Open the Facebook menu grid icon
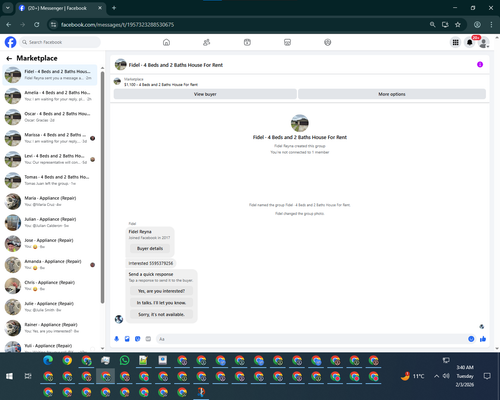The height and width of the screenshot is (400, 500). [455, 42]
